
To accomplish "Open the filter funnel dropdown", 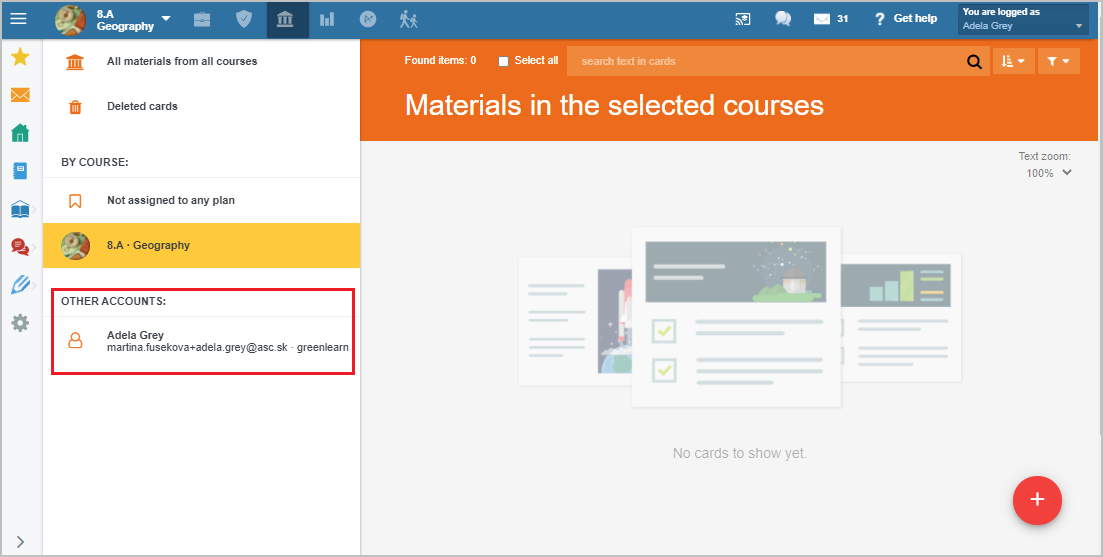I will pos(1059,61).
